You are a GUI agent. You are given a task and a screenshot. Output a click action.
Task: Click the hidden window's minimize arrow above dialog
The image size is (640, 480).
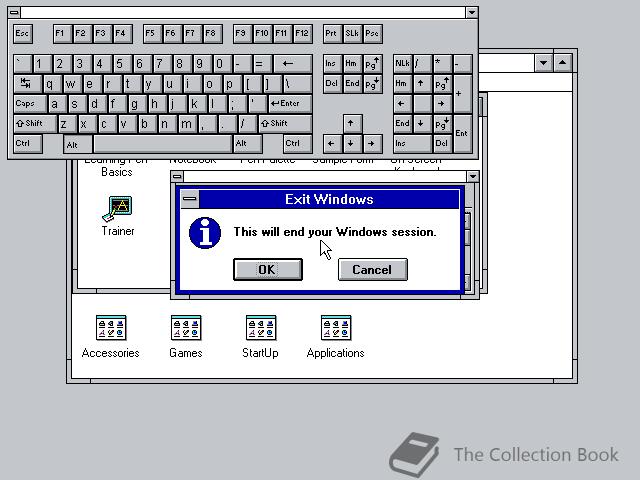coord(473,177)
